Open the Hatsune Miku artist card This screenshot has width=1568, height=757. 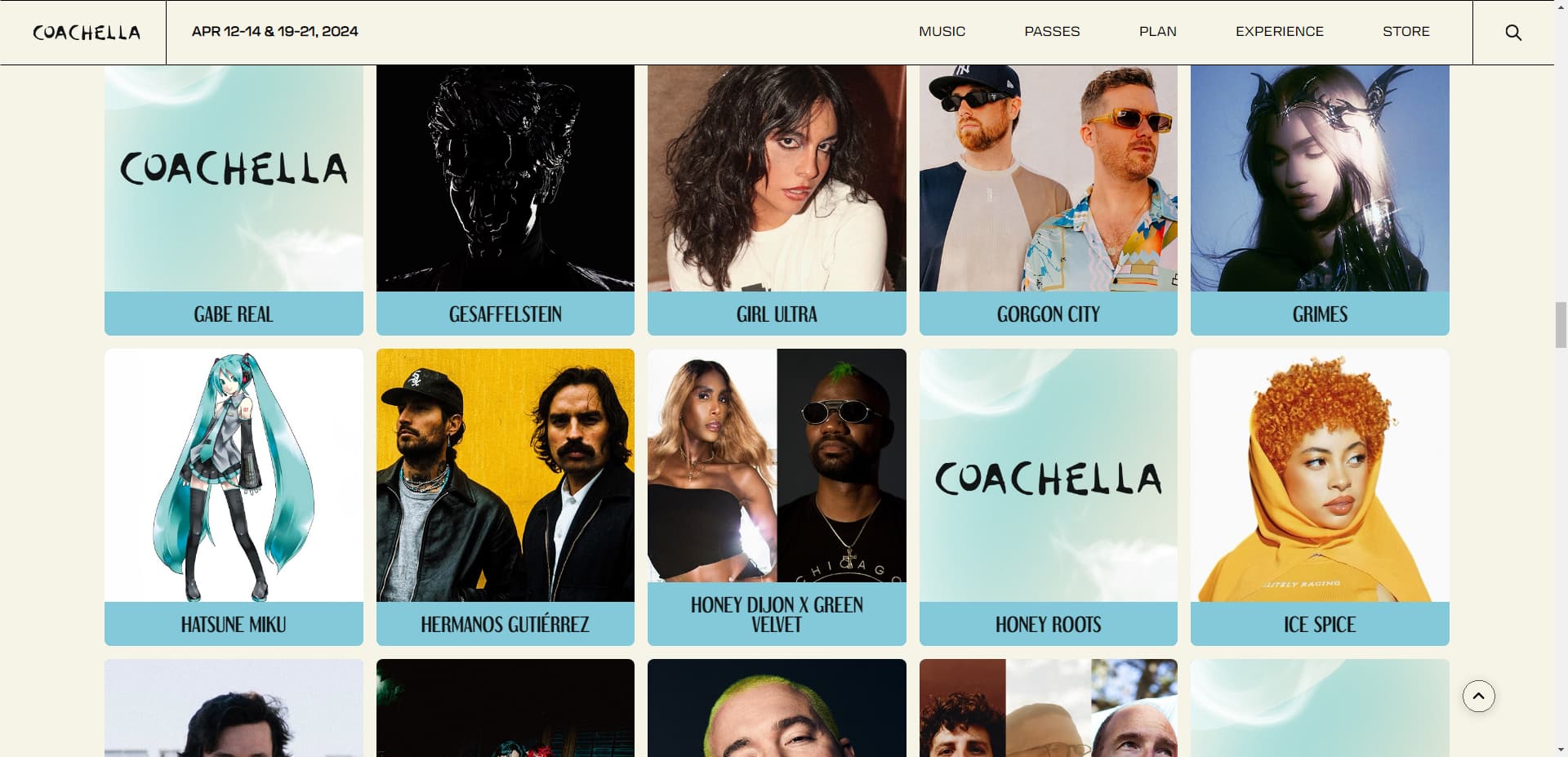click(x=234, y=497)
